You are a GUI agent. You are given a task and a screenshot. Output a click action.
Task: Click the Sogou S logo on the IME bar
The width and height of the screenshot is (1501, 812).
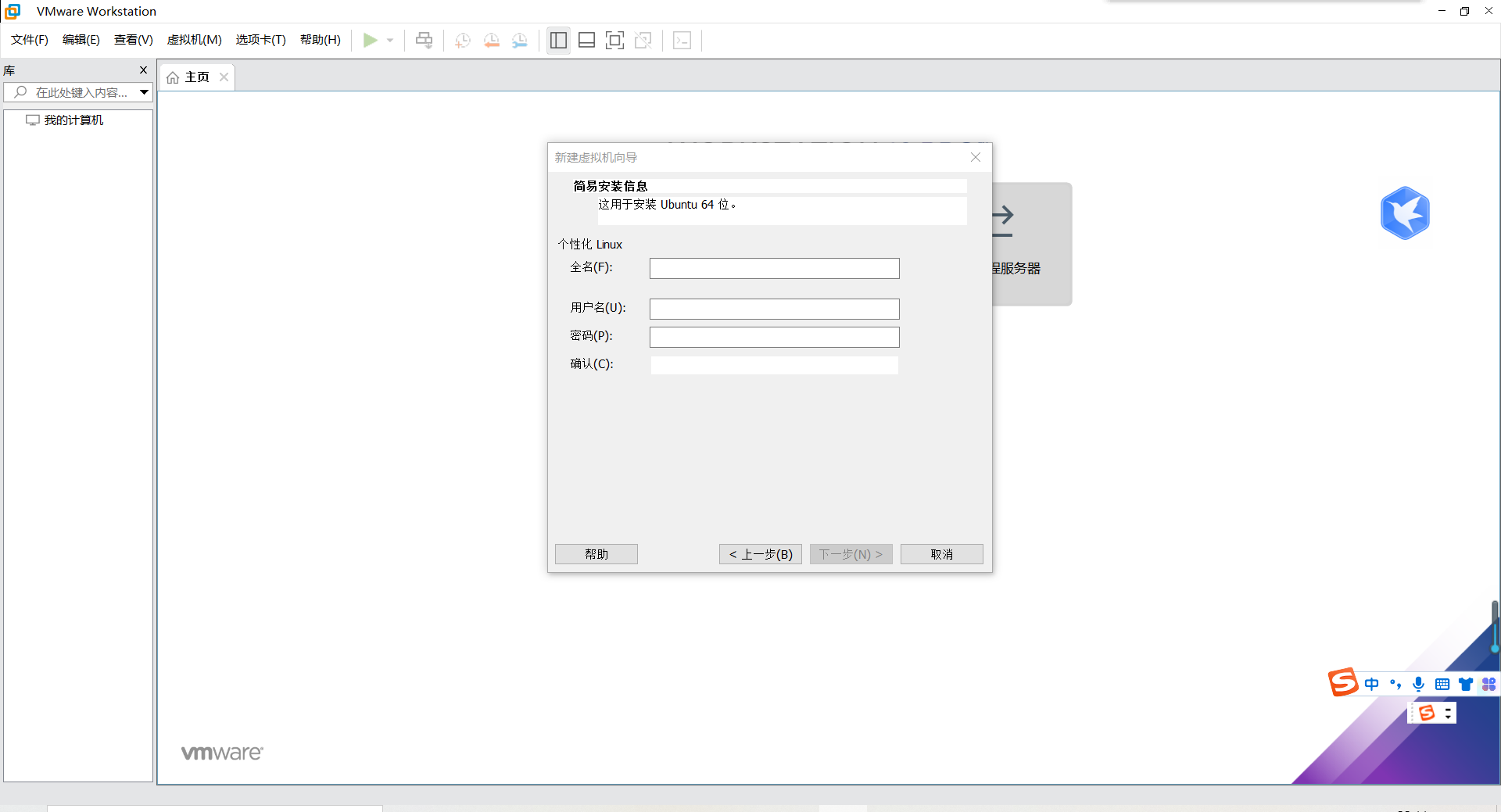pos(1343,683)
